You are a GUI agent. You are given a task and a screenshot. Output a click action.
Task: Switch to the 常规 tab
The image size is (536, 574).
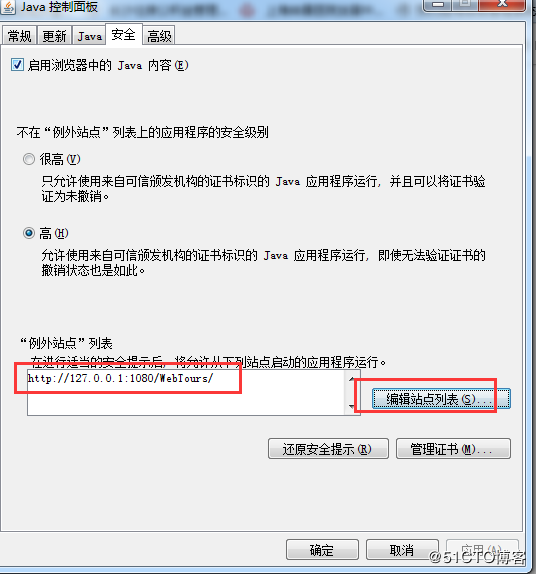click(x=19, y=36)
